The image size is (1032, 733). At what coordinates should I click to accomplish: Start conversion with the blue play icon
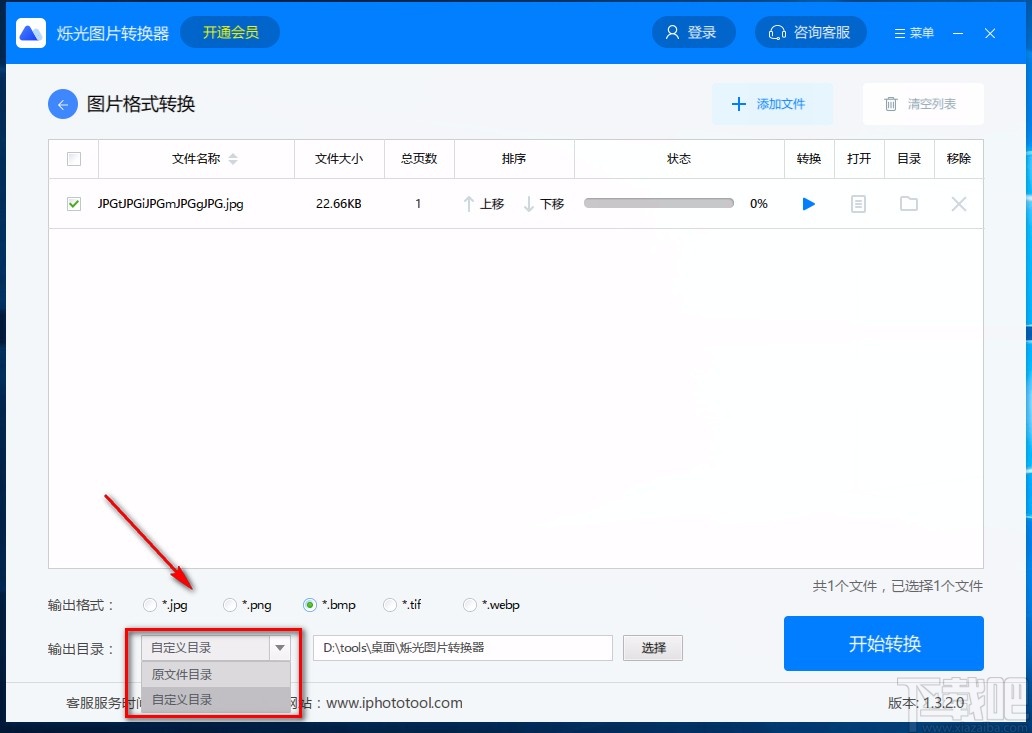point(809,203)
